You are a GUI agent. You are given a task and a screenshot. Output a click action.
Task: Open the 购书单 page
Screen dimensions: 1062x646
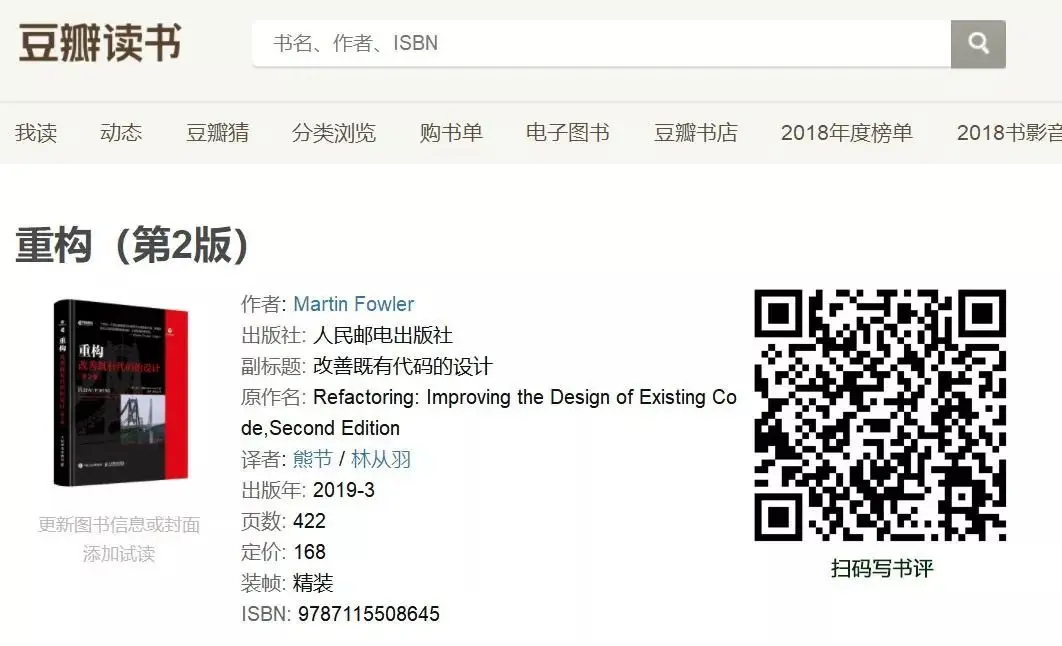tap(451, 133)
